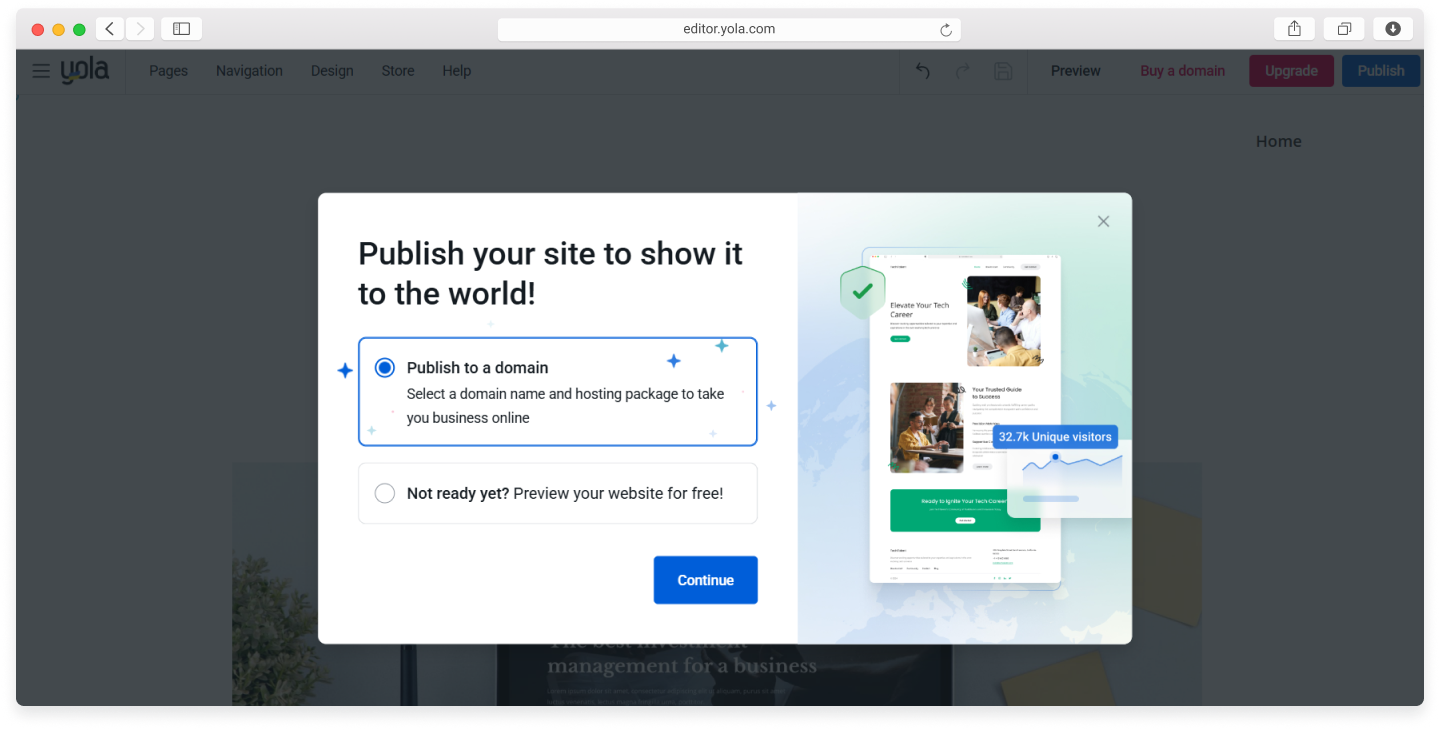This screenshot has height=730, width=1440.
Task: Open the browser share icon
Action: pyautogui.click(x=1294, y=29)
